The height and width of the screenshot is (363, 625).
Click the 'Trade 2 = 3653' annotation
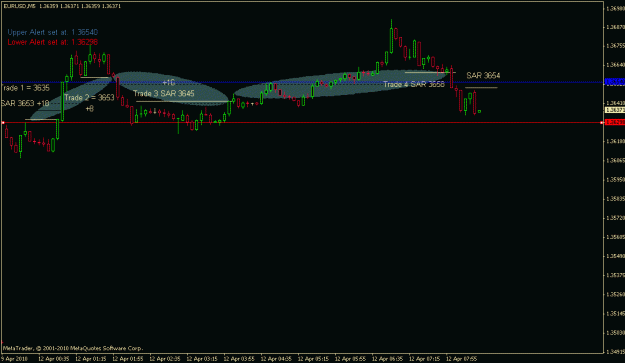(x=89, y=98)
